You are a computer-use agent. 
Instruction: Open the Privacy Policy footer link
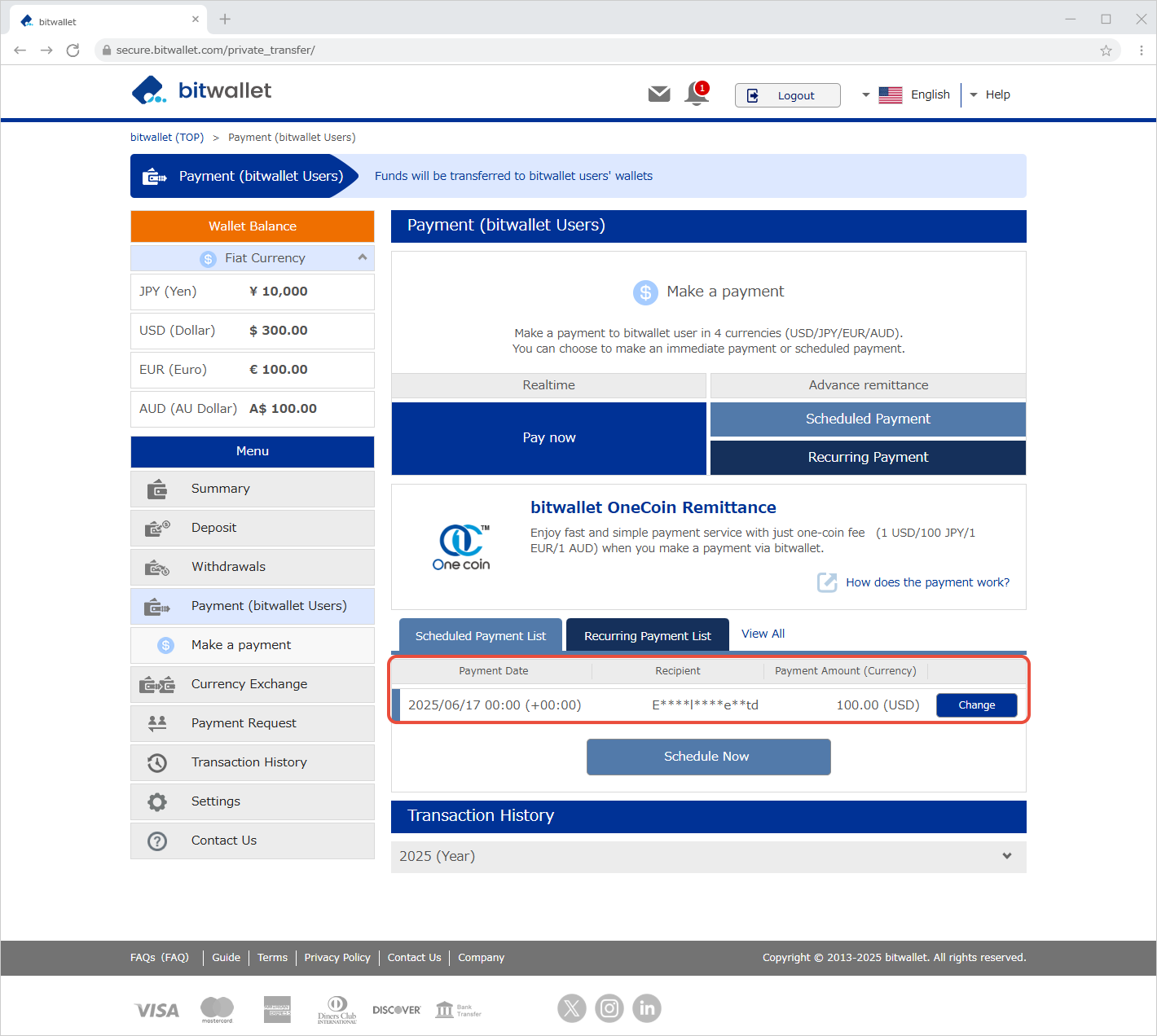coord(337,958)
